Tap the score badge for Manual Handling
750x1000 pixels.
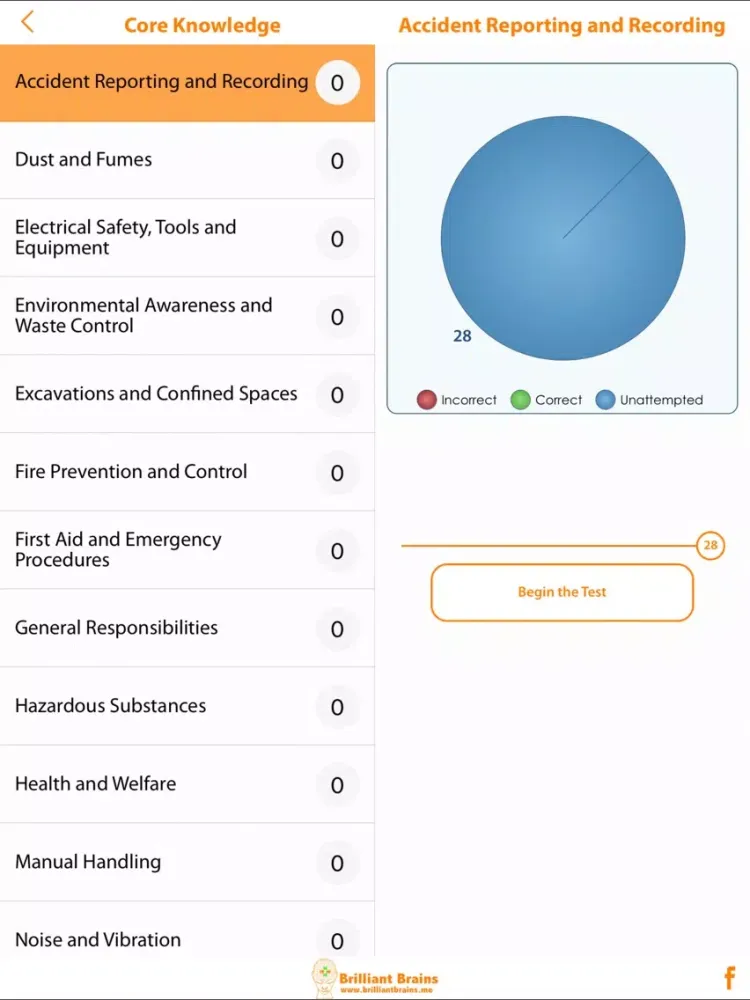click(x=337, y=863)
